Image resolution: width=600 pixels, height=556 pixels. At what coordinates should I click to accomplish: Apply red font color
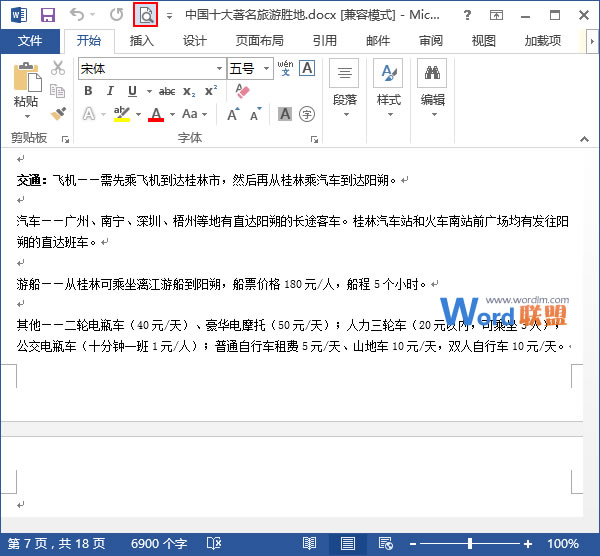point(156,114)
